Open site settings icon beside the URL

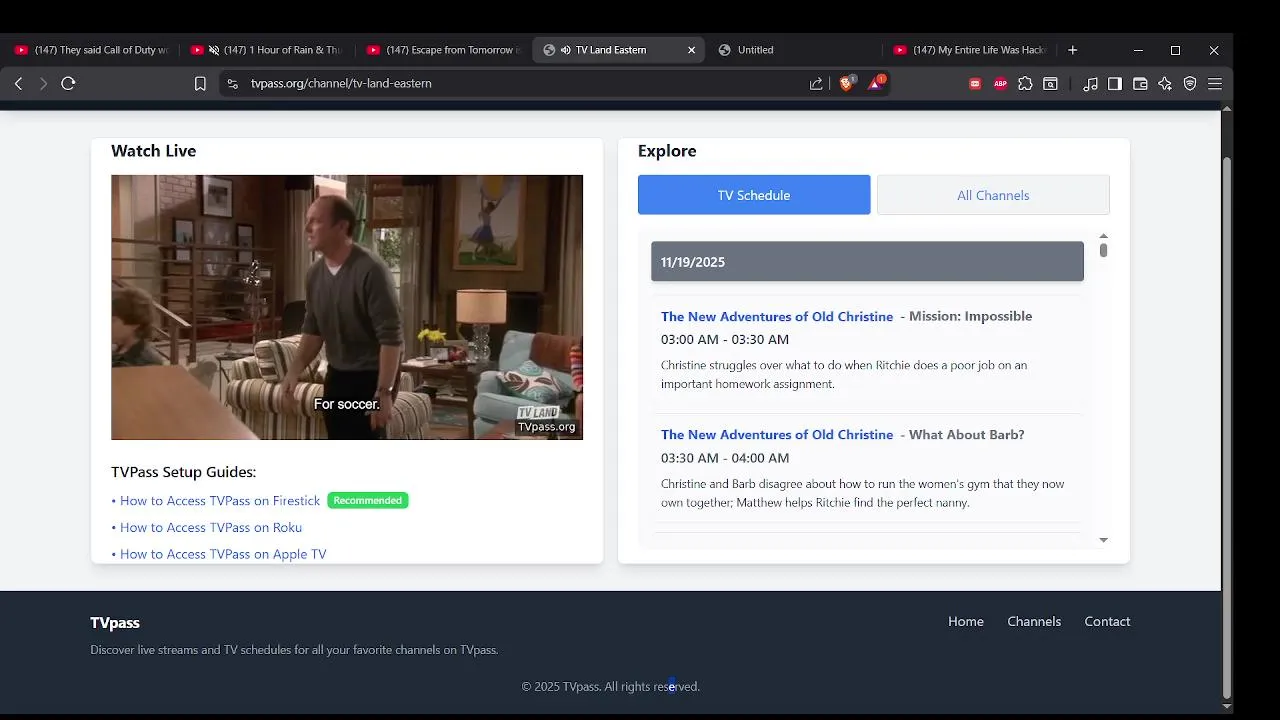(x=233, y=84)
